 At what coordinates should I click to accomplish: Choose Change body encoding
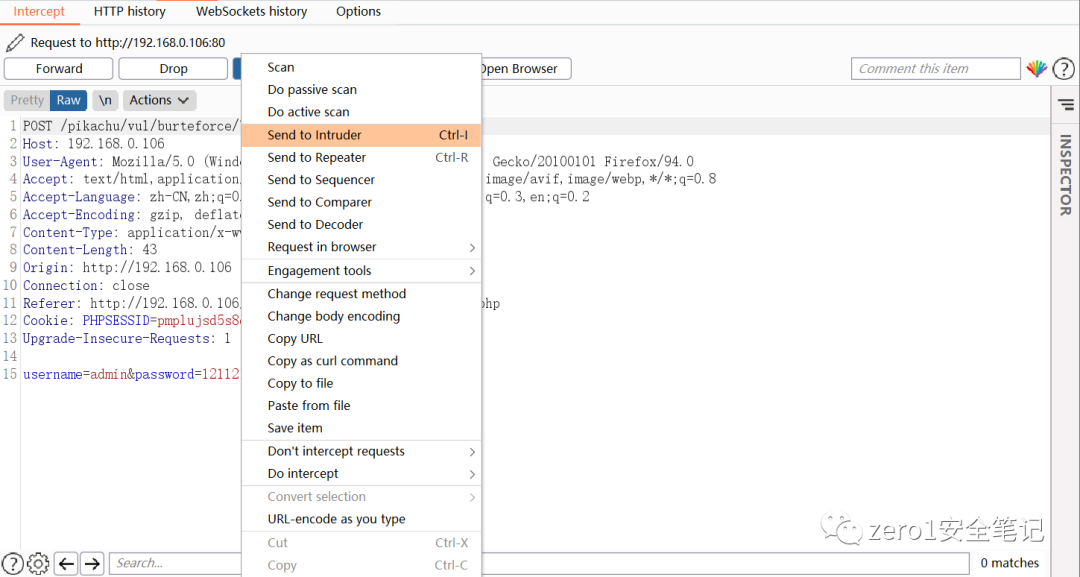tap(361, 317)
